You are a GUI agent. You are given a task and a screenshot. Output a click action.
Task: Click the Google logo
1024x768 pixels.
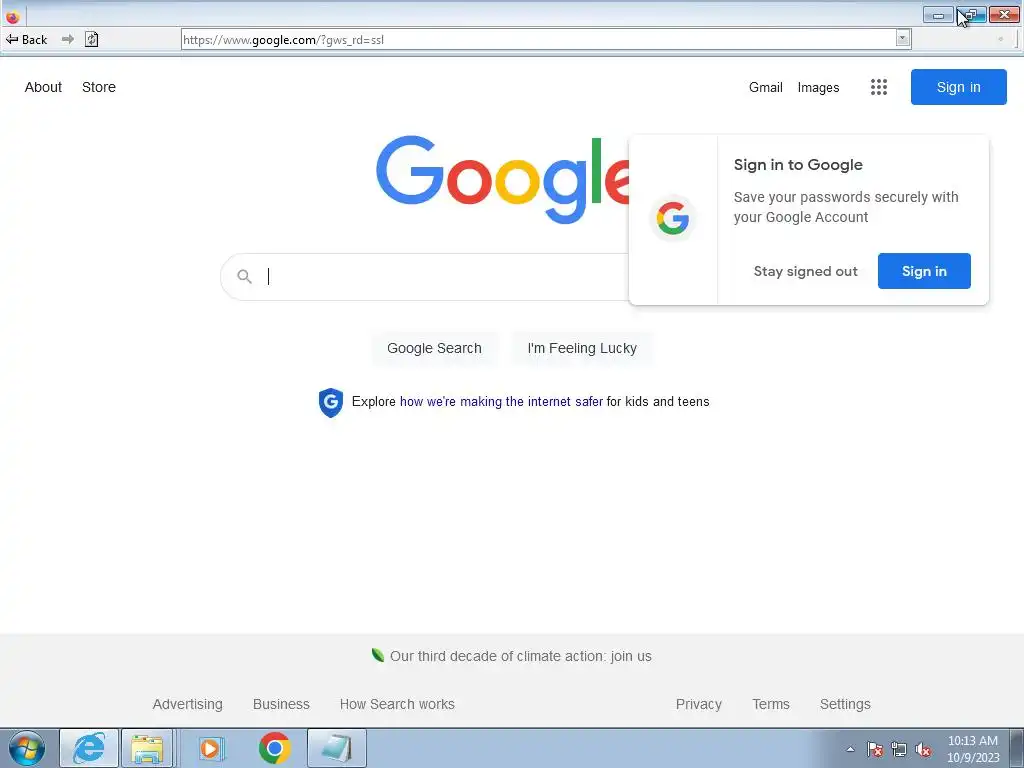coord(503,179)
